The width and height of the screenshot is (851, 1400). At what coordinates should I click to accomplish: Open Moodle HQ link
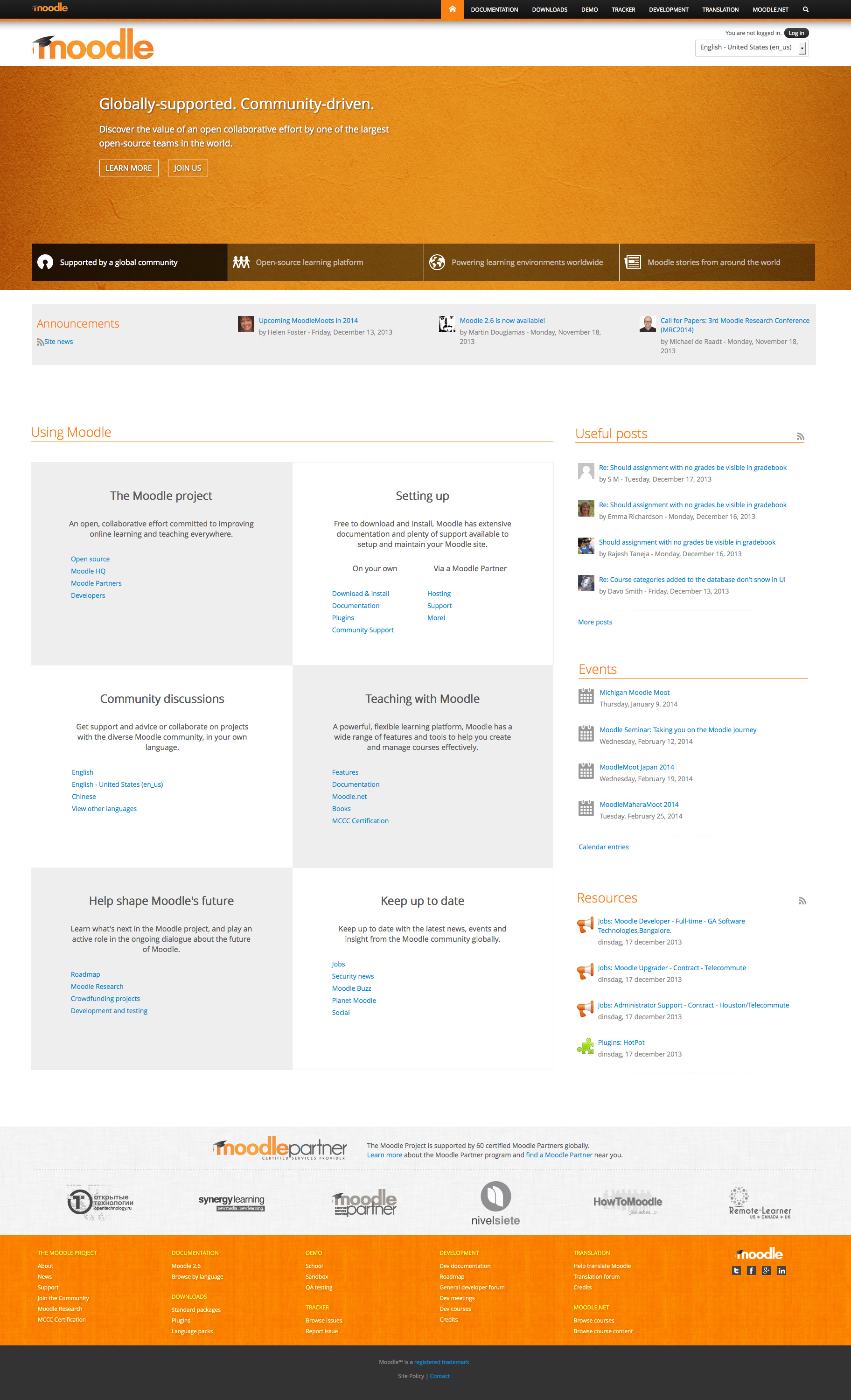[88, 571]
